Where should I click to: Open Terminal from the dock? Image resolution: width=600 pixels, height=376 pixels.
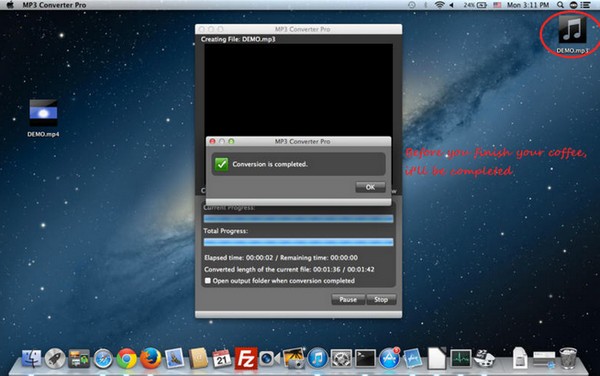tap(365, 359)
